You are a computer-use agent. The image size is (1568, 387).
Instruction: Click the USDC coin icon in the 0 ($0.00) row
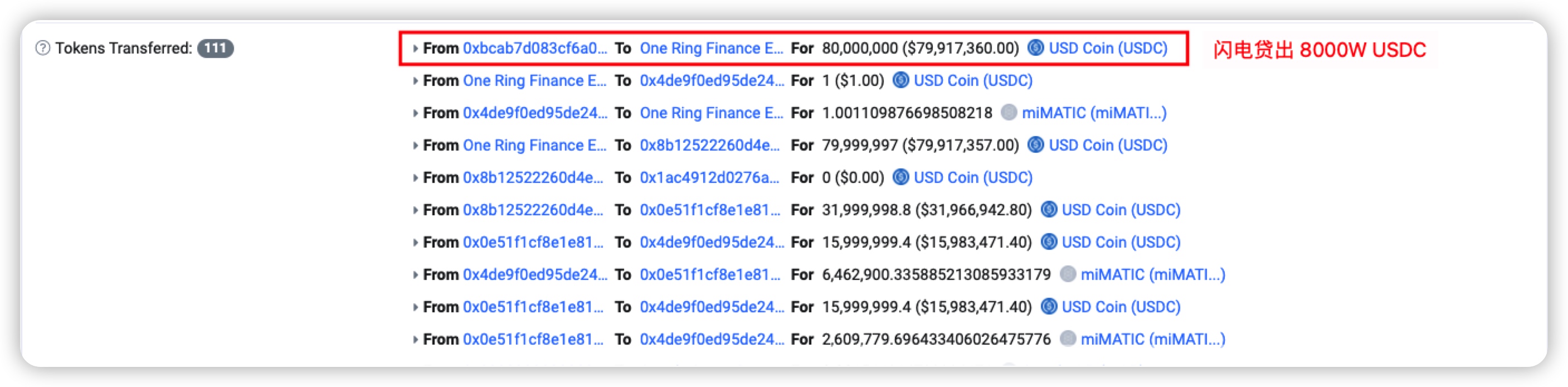pos(900,177)
